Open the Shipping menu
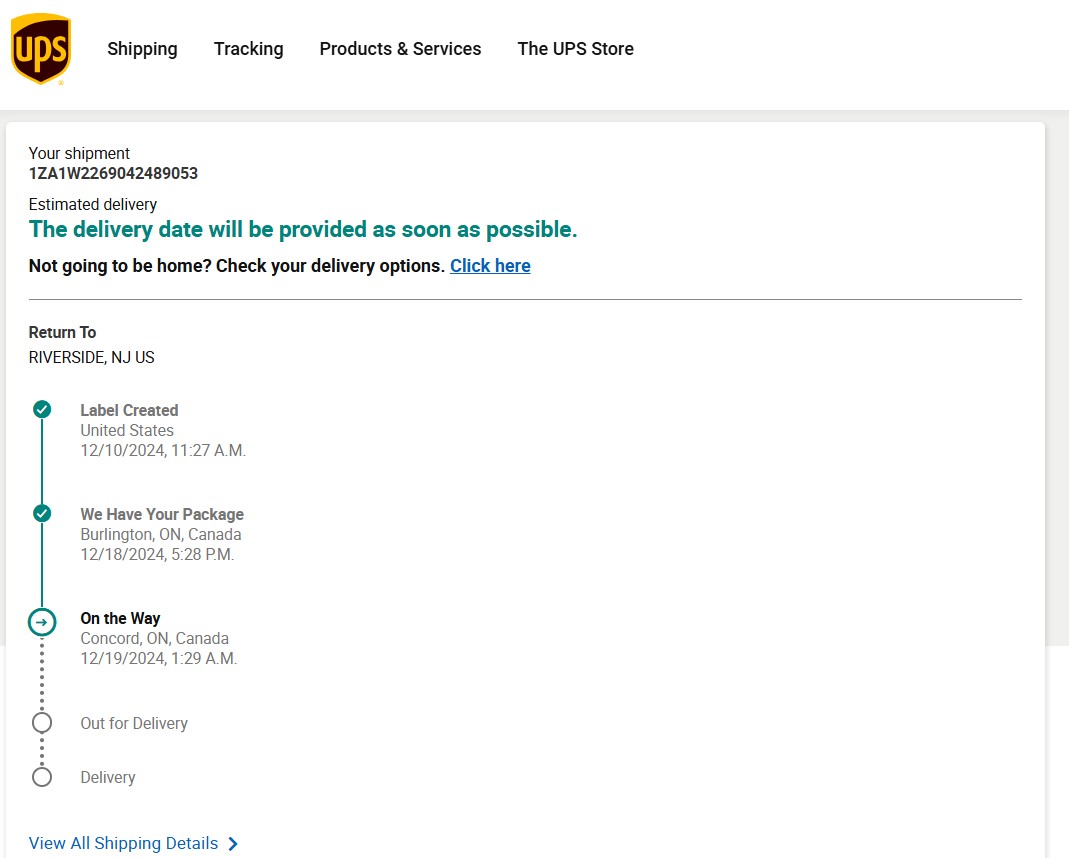 [x=142, y=49]
